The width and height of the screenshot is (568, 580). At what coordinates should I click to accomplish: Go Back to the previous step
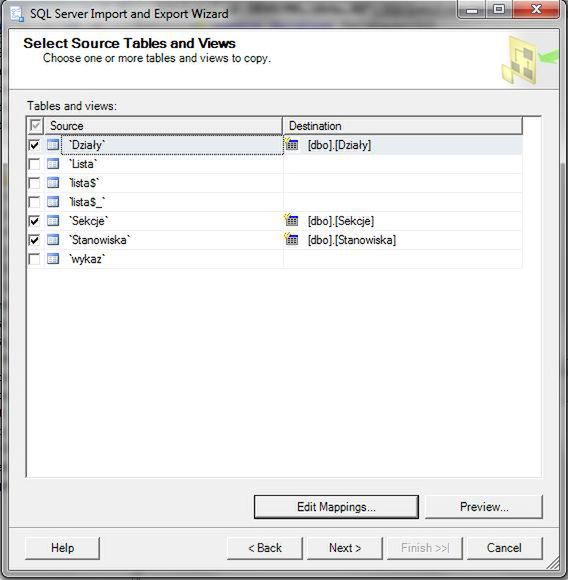point(265,548)
